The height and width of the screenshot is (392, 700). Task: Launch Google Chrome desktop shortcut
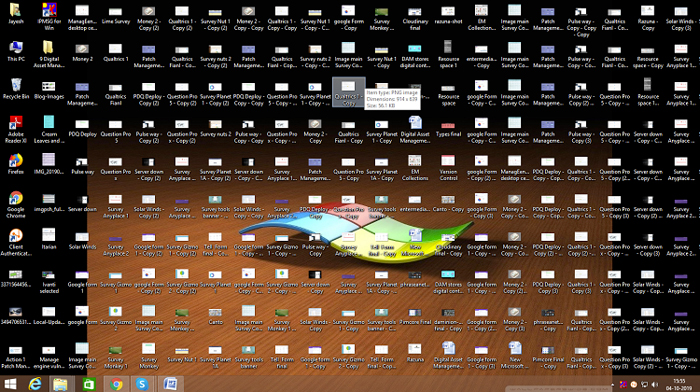pos(16,204)
